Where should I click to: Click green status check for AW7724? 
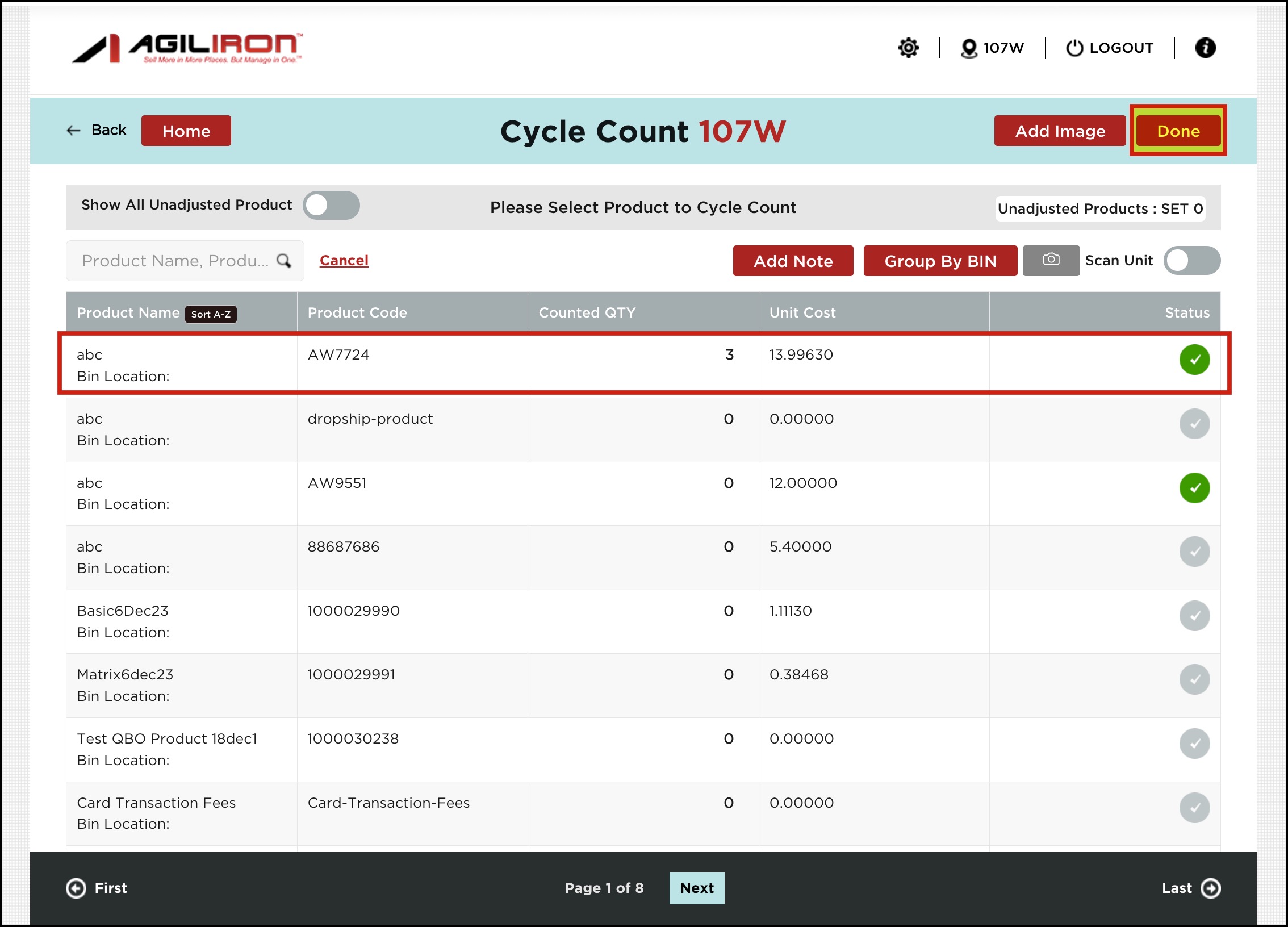tap(1194, 360)
